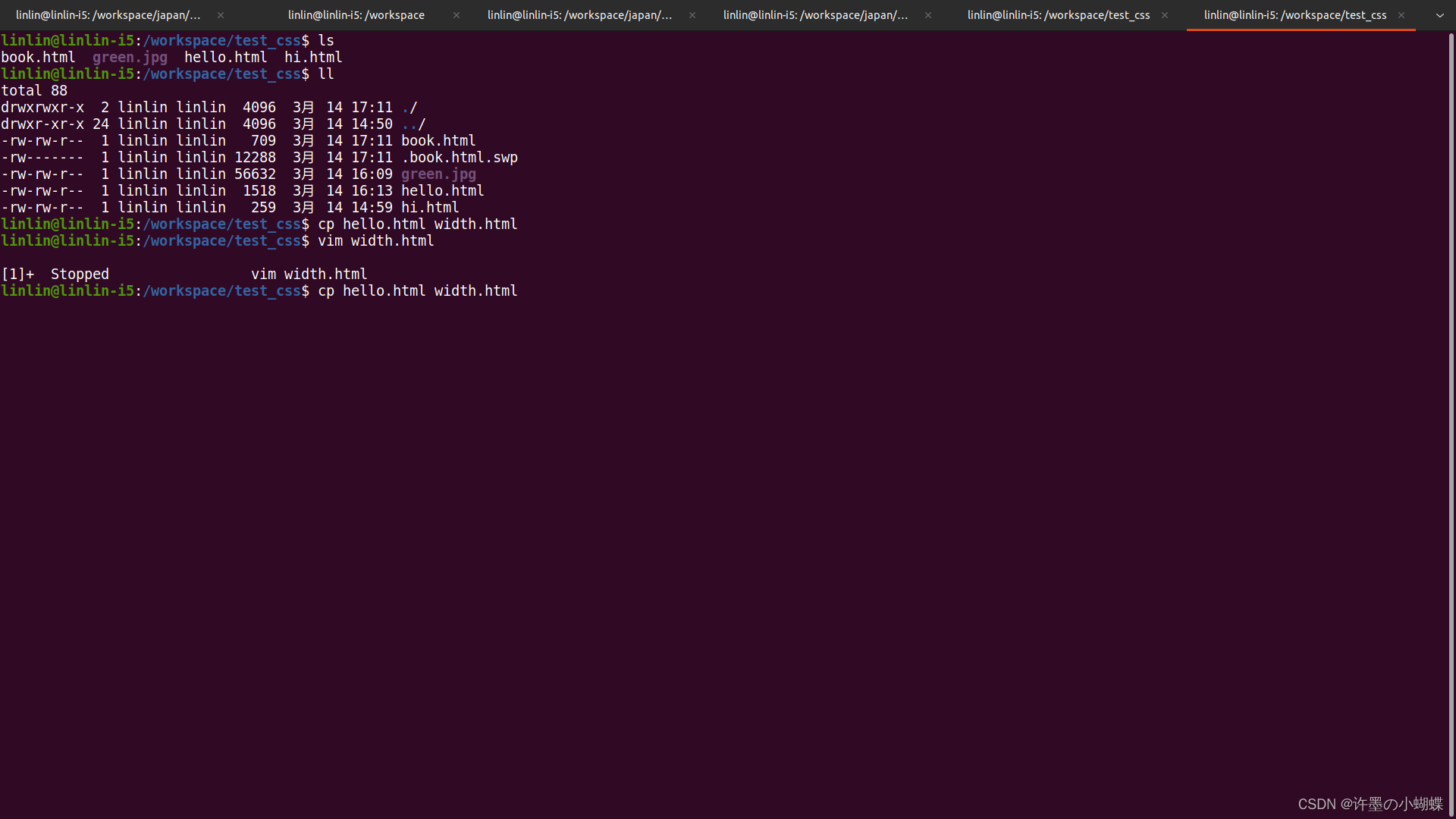Expand the tab list dropdown arrow
Viewport: 1456px width, 819px height.
[x=1440, y=15]
